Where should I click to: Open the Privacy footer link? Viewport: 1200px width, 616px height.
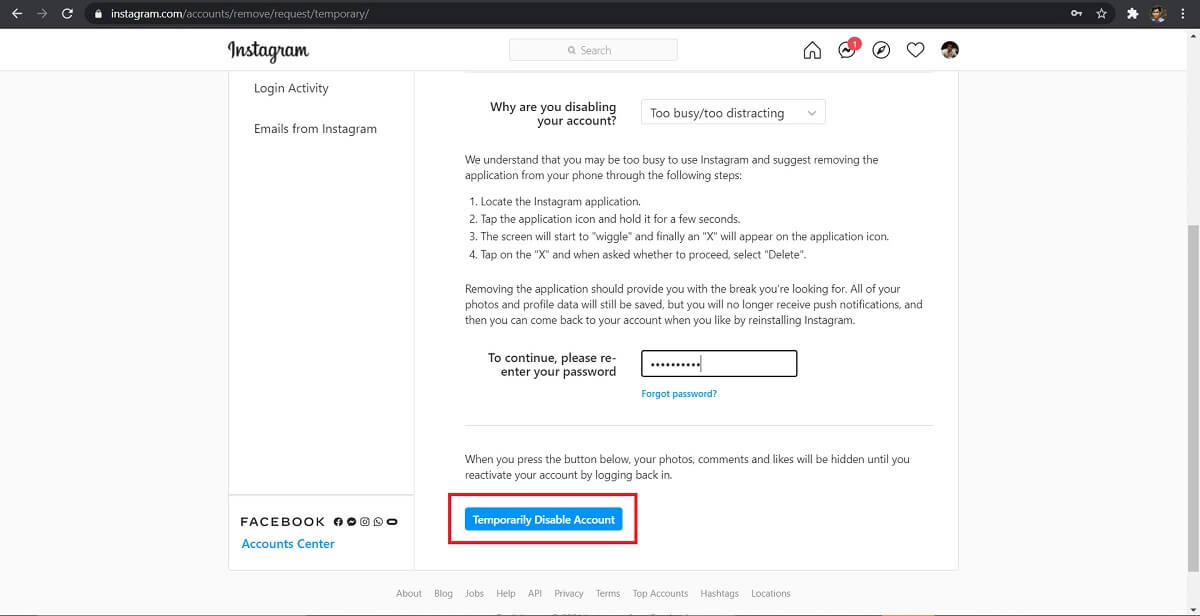568,593
